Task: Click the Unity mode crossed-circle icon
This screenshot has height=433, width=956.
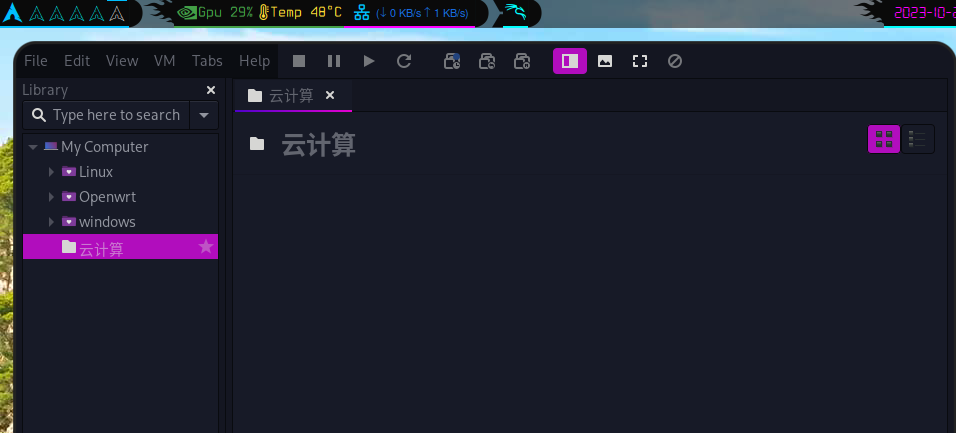Action: tap(674, 61)
